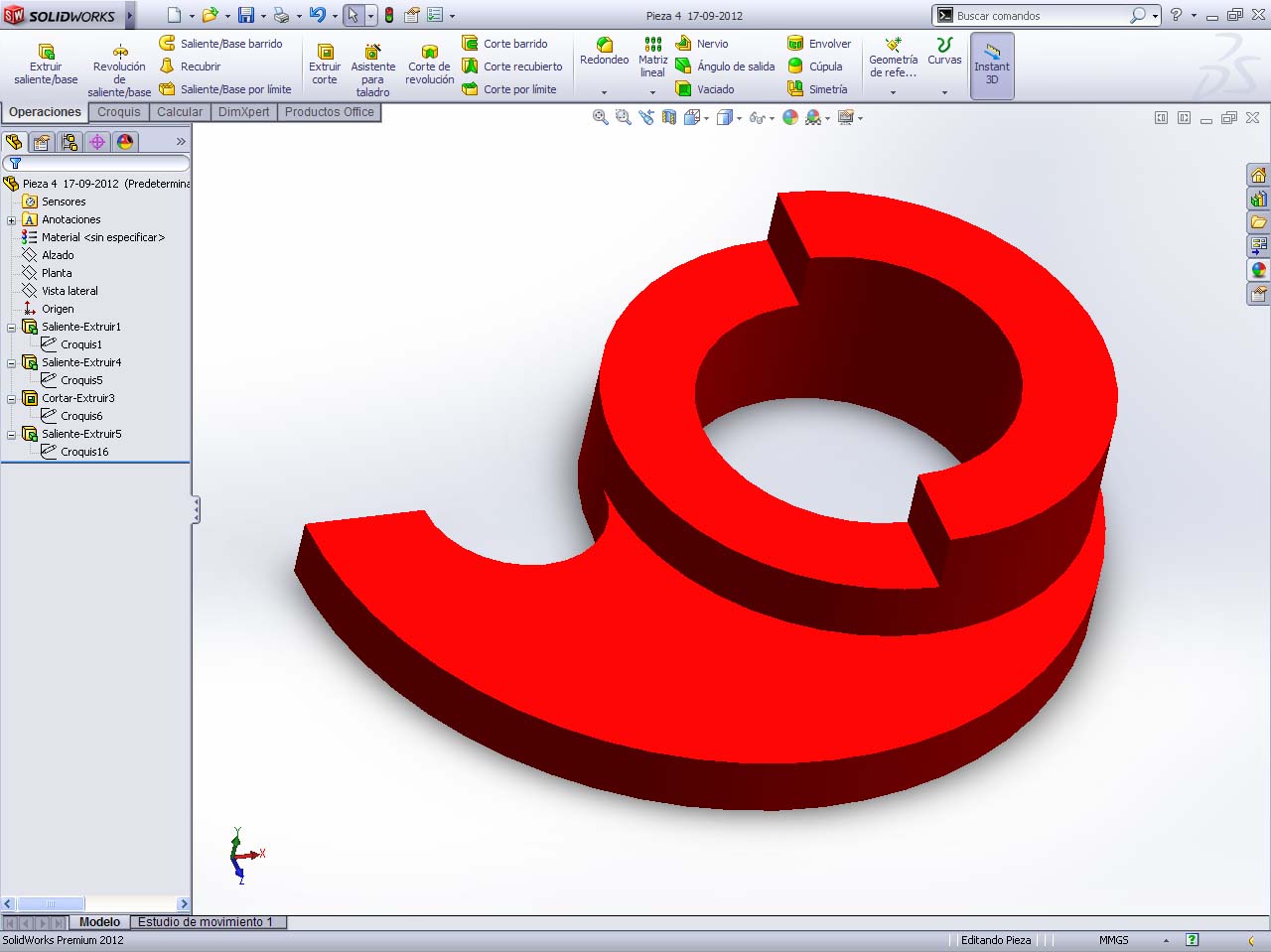Open the PropertyManager tab
Screen dimensions: 1271x952
coord(42,142)
